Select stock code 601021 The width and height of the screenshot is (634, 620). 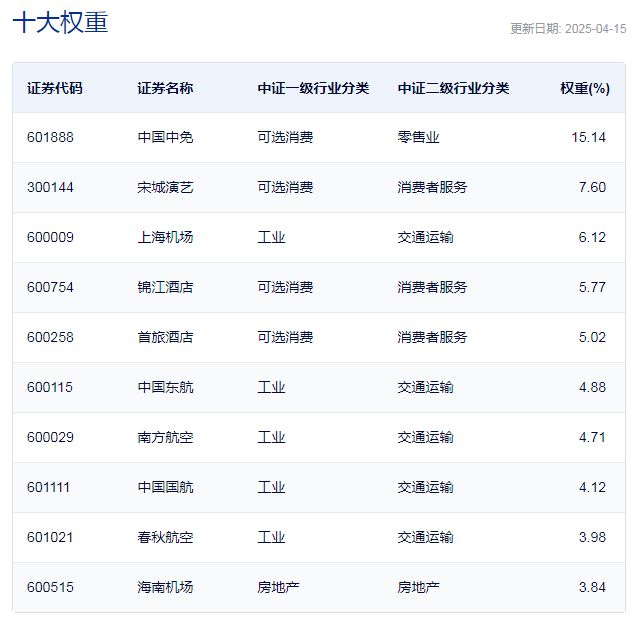point(50,537)
